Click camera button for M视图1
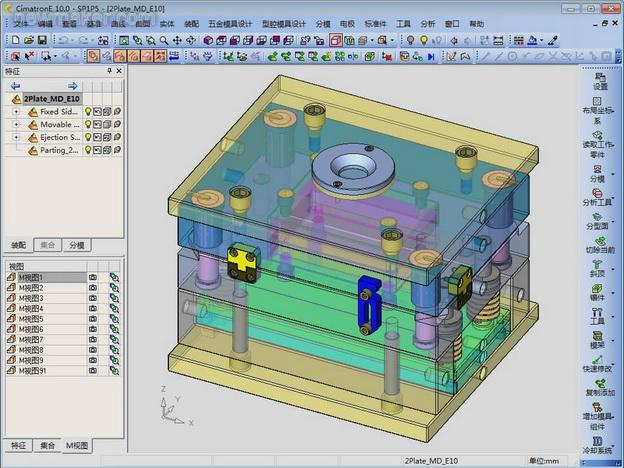Screen dimensions: 624x468 pos(93,277)
